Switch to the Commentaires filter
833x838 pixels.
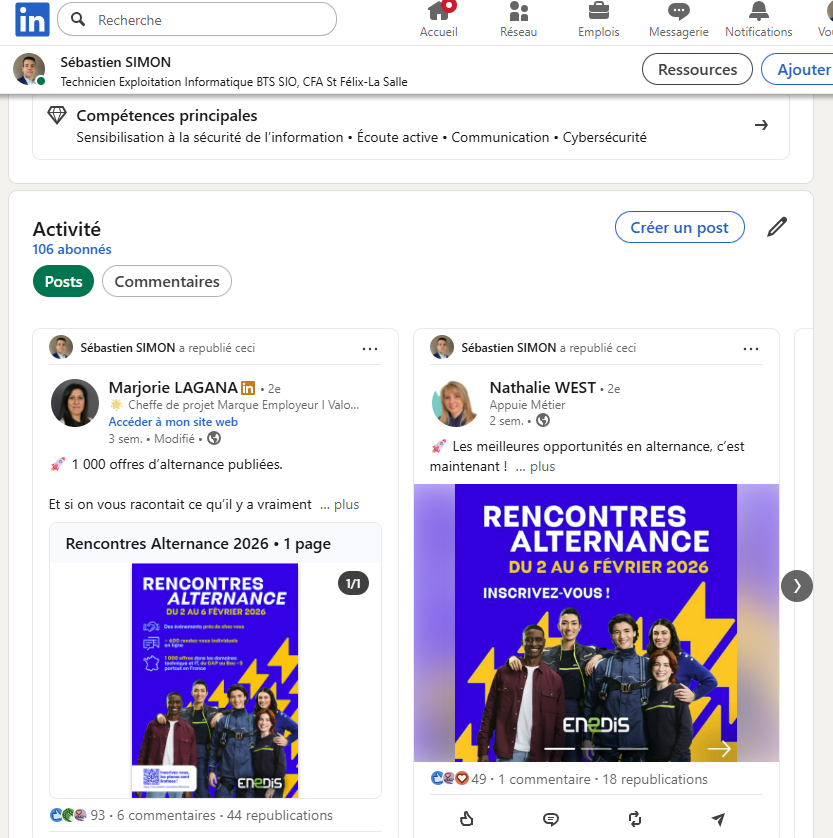[x=167, y=282]
